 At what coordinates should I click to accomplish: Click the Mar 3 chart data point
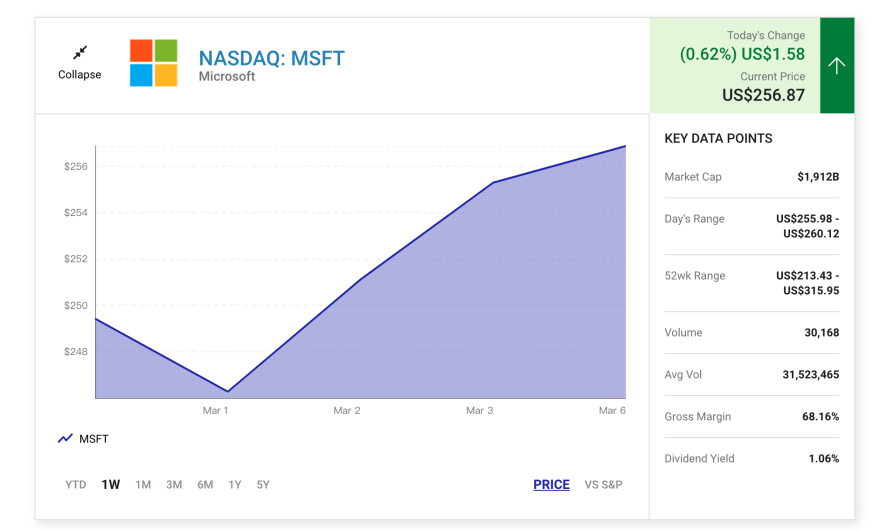tap(493, 183)
